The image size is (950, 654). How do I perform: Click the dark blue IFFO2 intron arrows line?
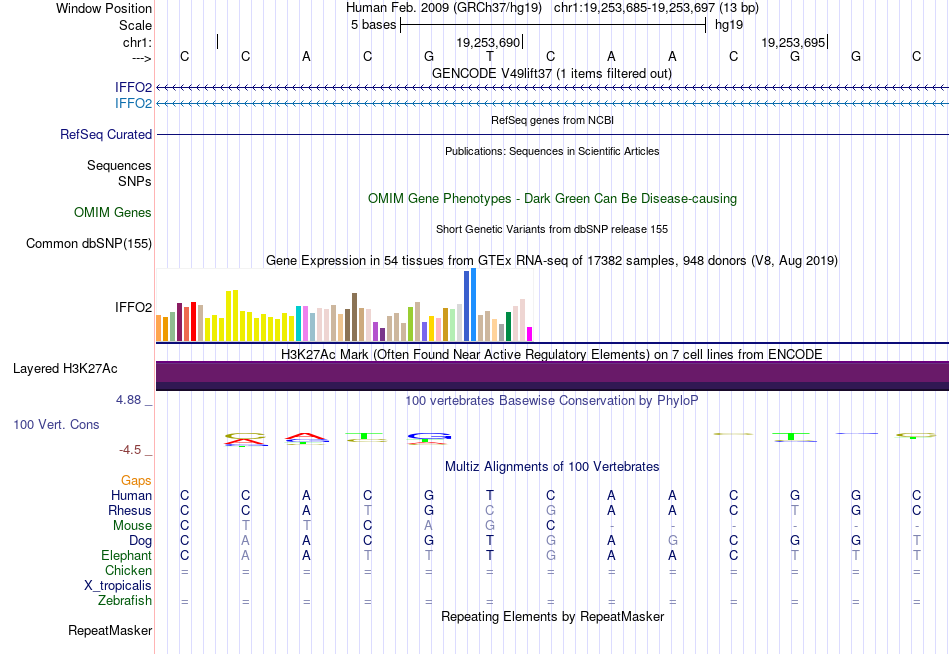click(553, 88)
